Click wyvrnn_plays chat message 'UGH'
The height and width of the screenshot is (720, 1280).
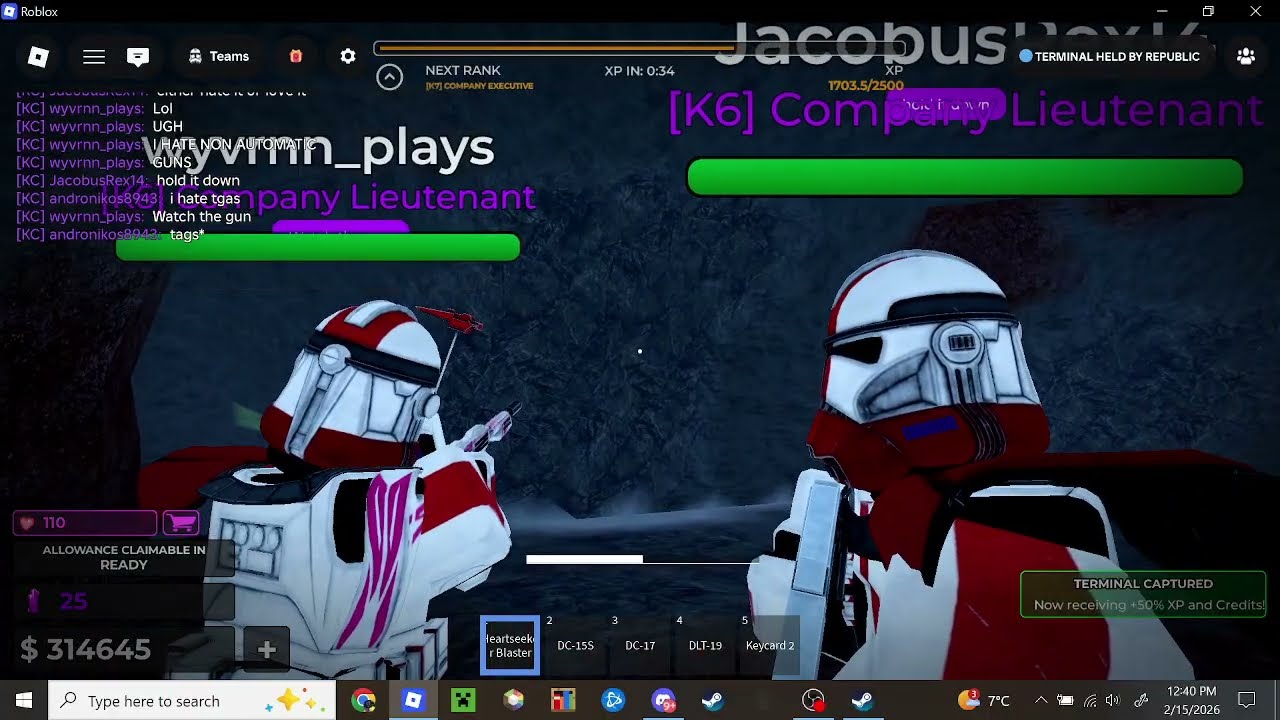coord(167,127)
